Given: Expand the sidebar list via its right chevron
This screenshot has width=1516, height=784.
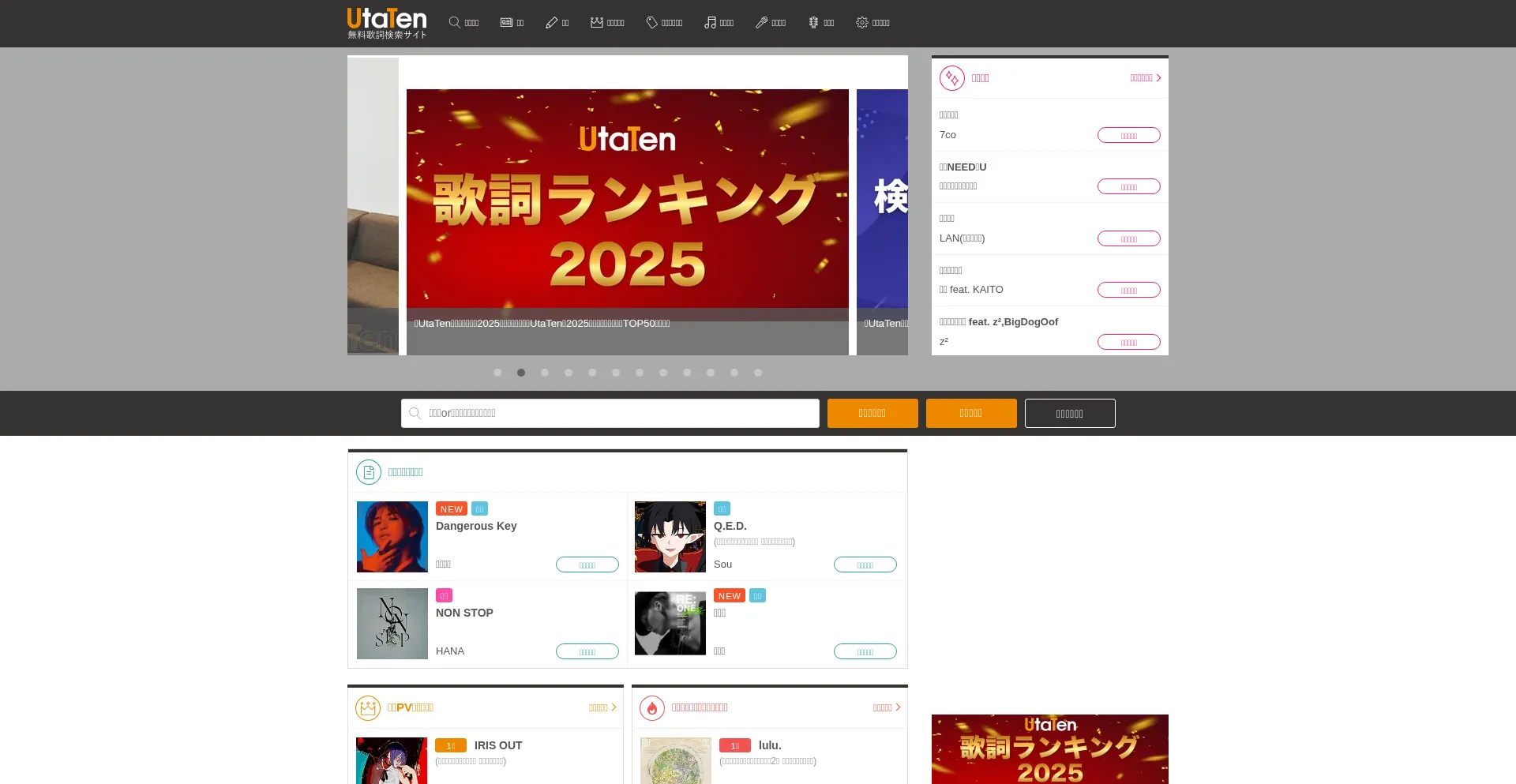Looking at the screenshot, I should pos(1158,78).
